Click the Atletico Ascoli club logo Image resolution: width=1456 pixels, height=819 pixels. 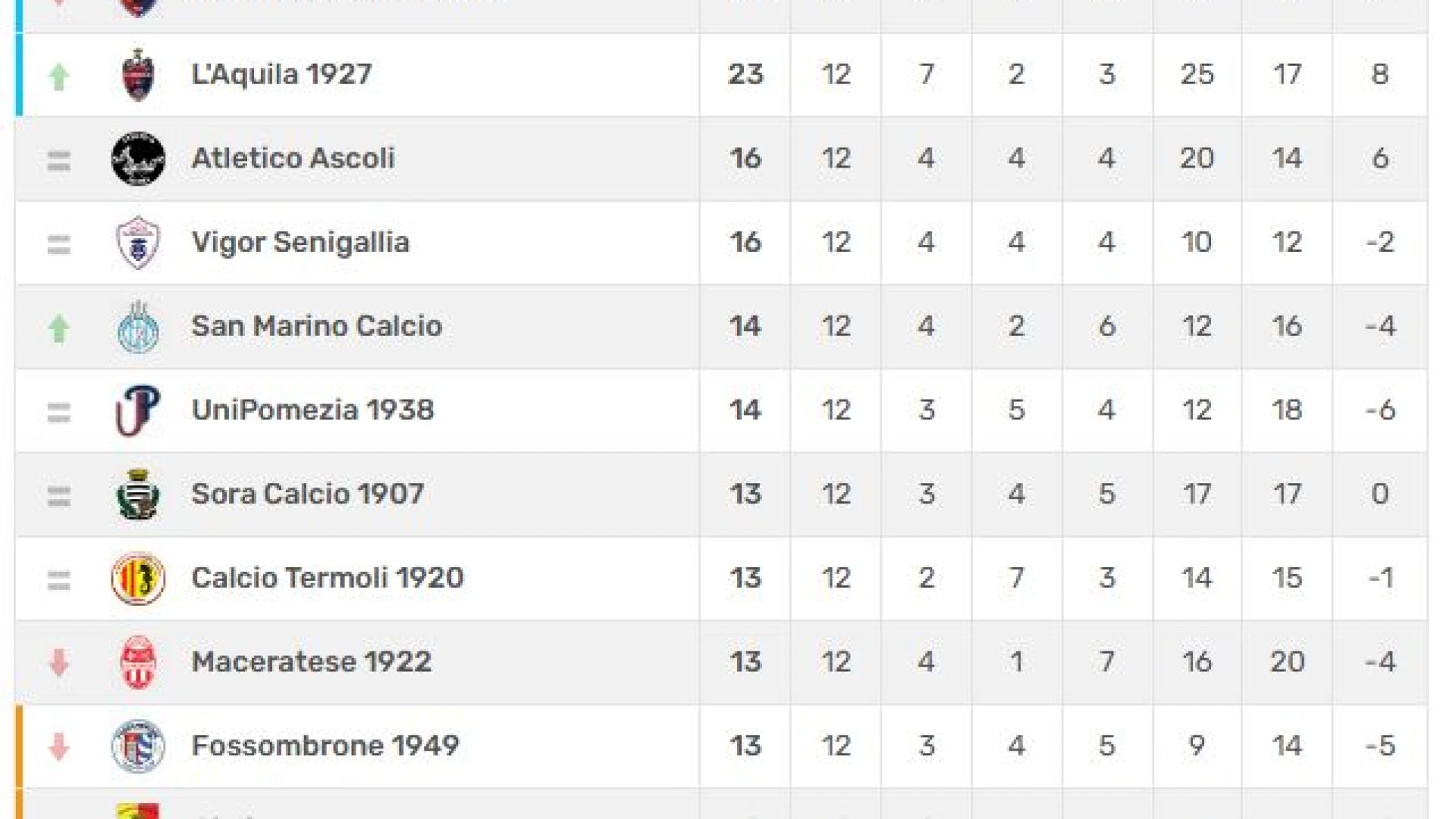[x=138, y=158]
